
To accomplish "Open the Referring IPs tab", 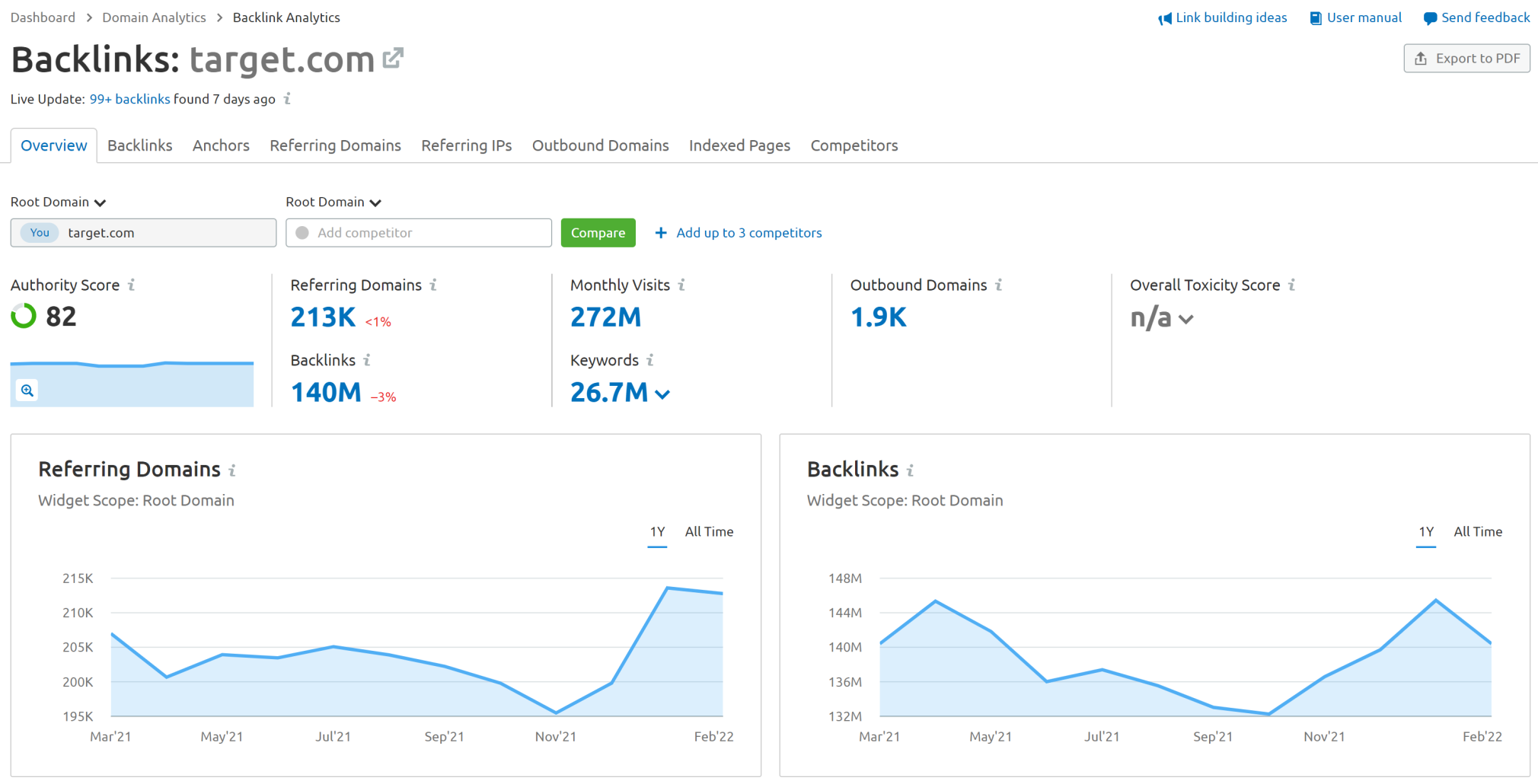I will 467,145.
